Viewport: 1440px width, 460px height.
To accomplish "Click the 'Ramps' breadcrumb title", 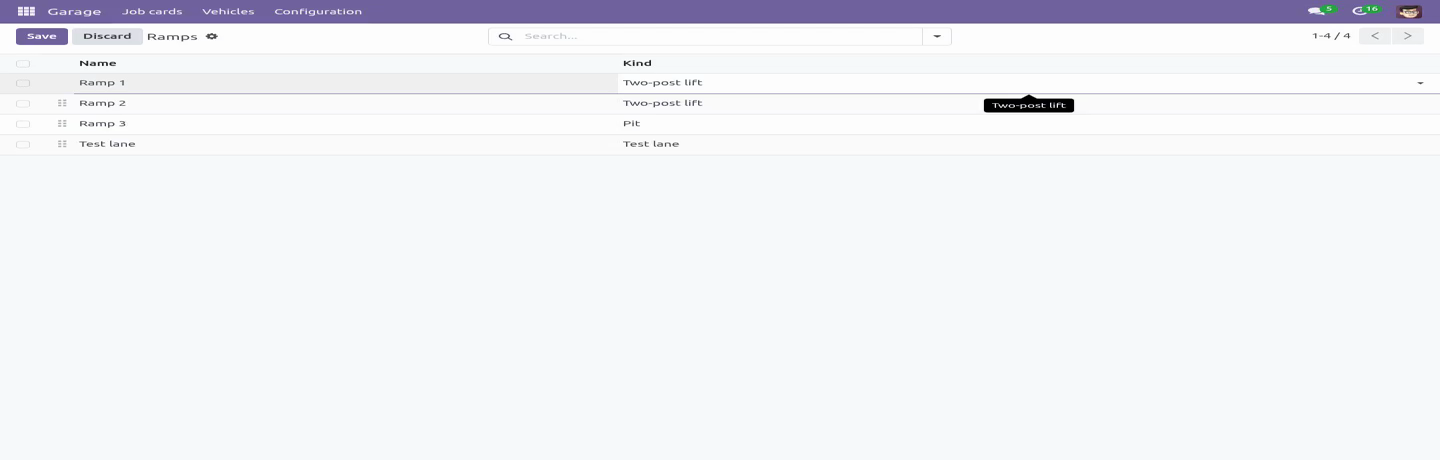I will click(x=172, y=36).
